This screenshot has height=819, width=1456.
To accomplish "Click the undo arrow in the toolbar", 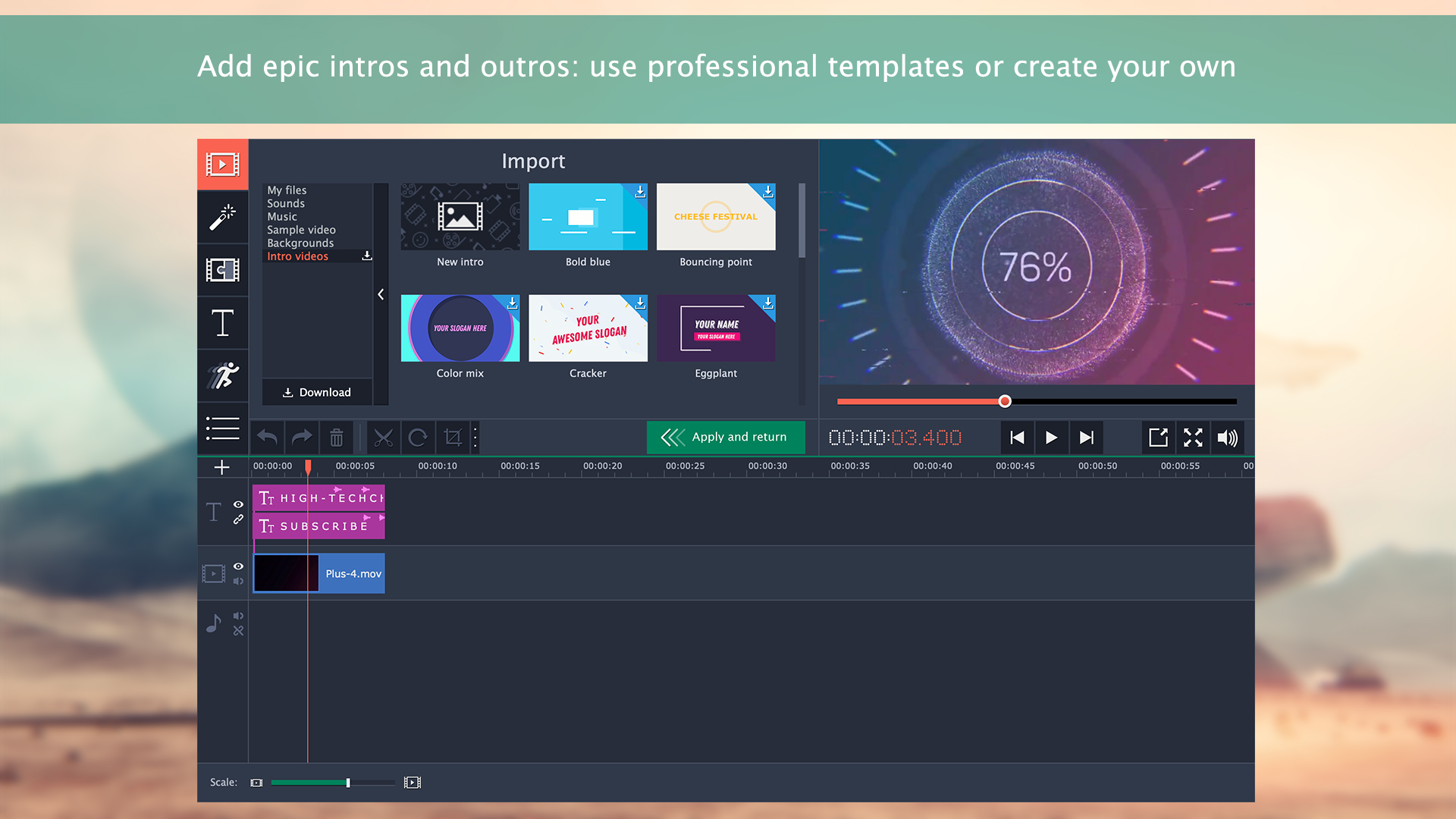I will [x=266, y=438].
